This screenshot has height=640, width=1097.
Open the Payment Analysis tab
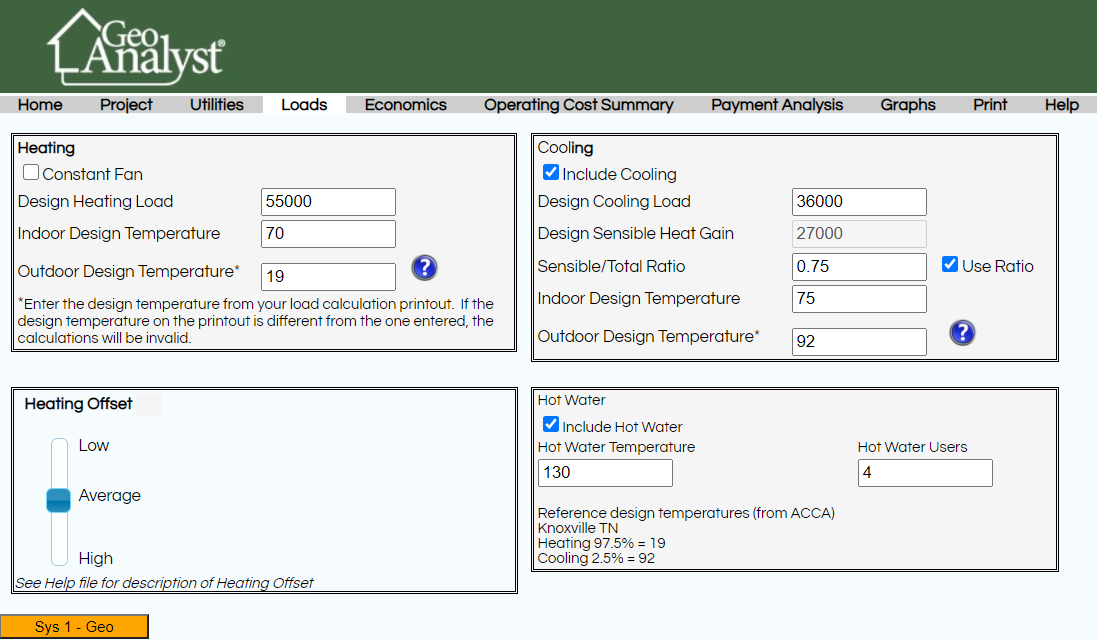tap(777, 104)
